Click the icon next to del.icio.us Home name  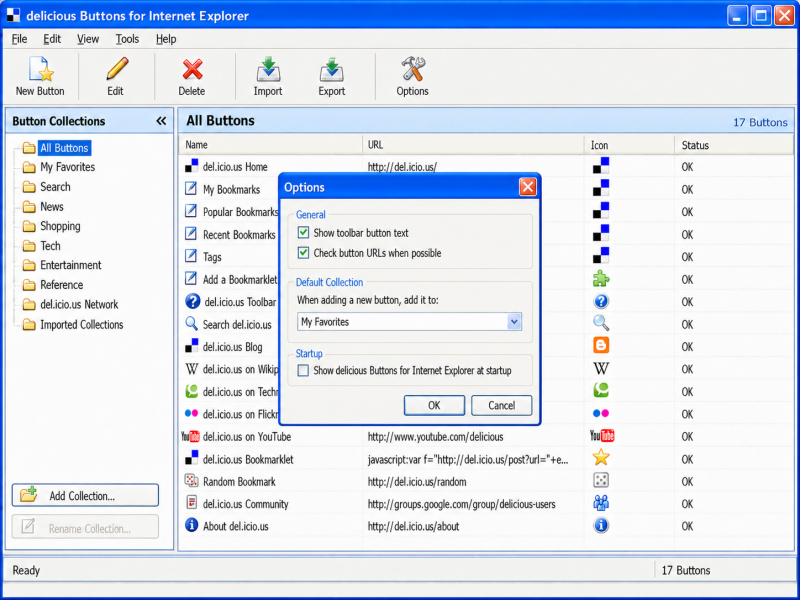191,165
